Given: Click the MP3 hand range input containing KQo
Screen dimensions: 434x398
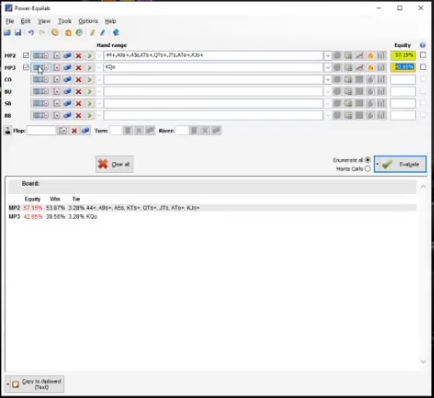Looking at the screenshot, I should (213, 67).
